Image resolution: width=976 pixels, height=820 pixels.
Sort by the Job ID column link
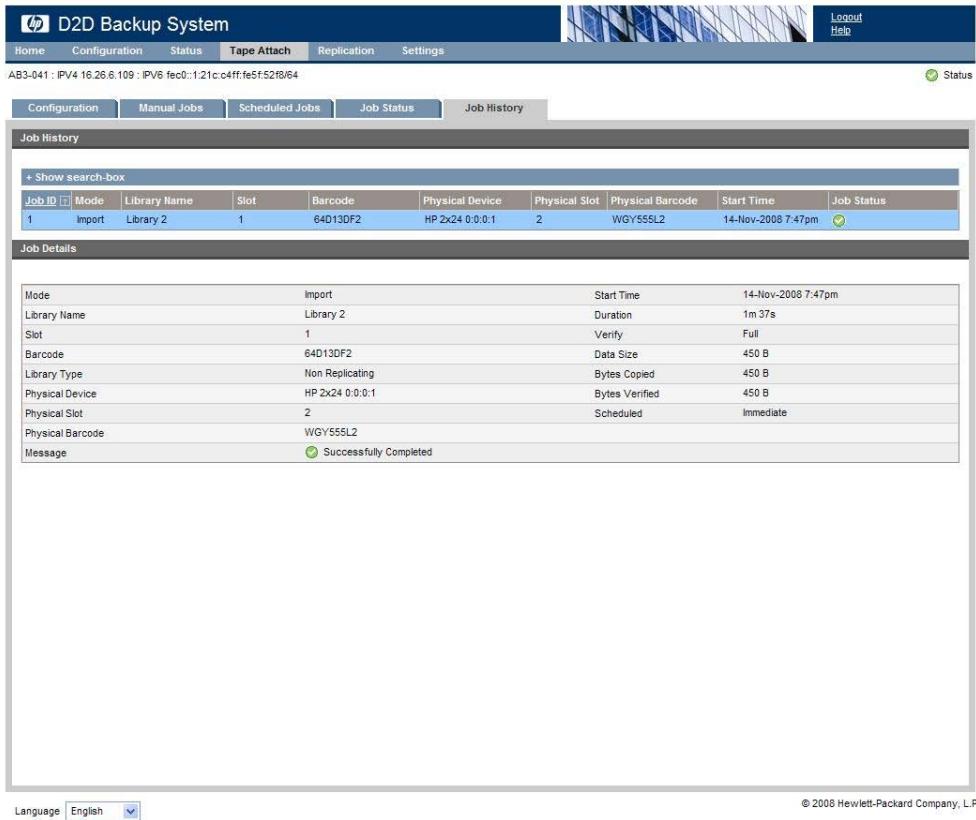tap(40, 200)
